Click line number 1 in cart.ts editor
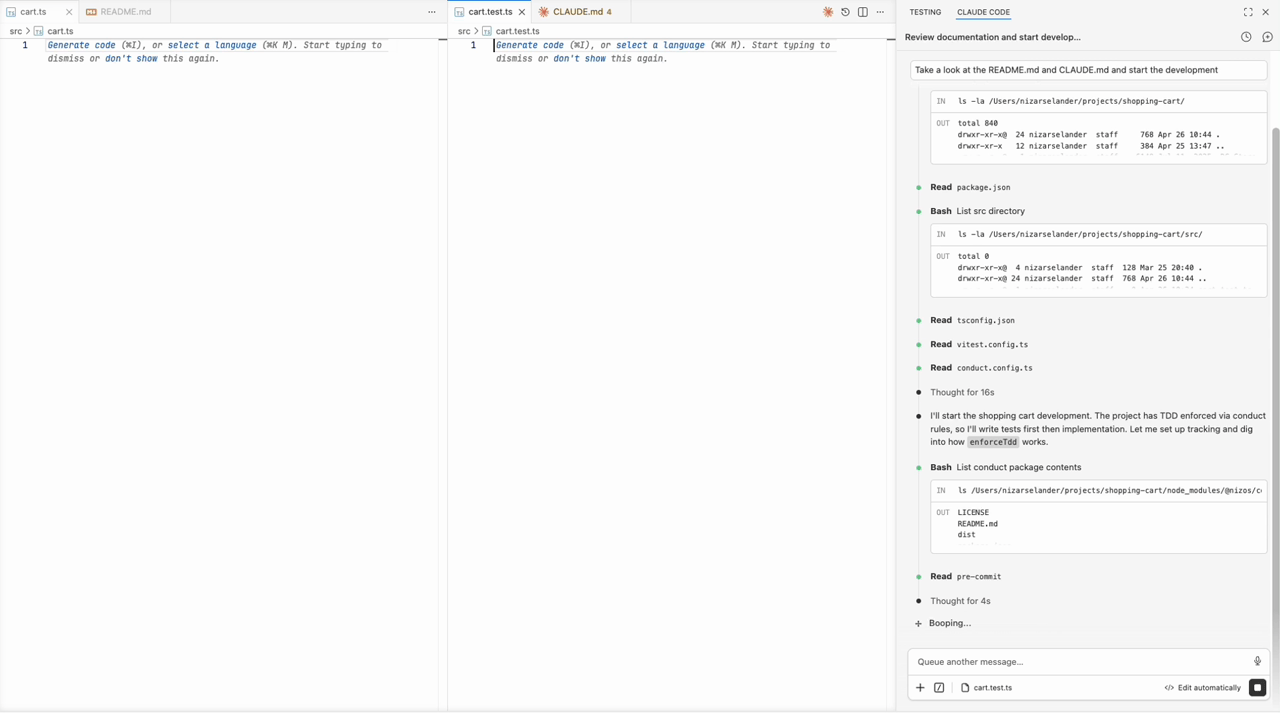The width and height of the screenshot is (1280, 713). pos(25,45)
